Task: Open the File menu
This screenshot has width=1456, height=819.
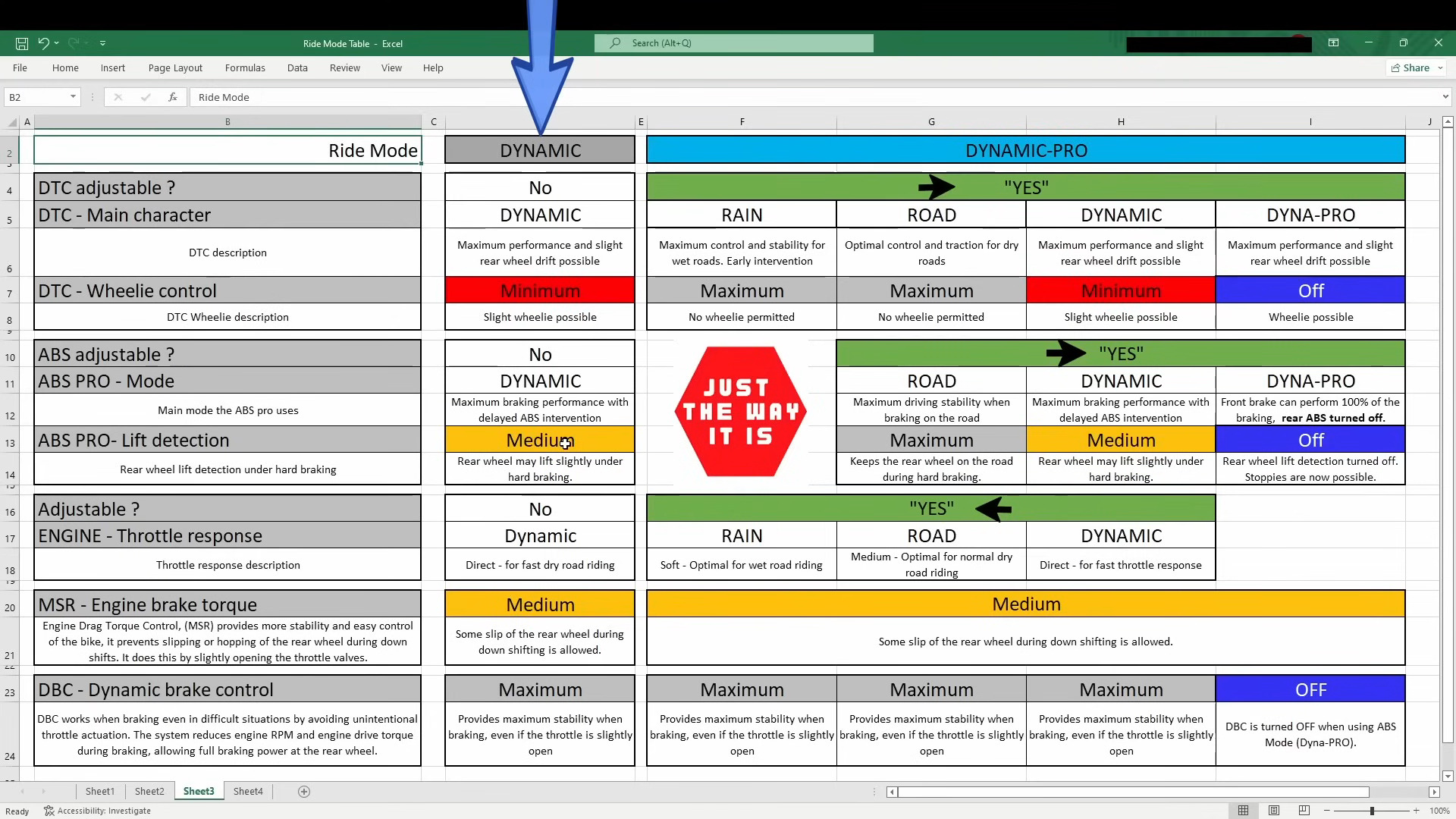Action: pyautogui.click(x=20, y=67)
